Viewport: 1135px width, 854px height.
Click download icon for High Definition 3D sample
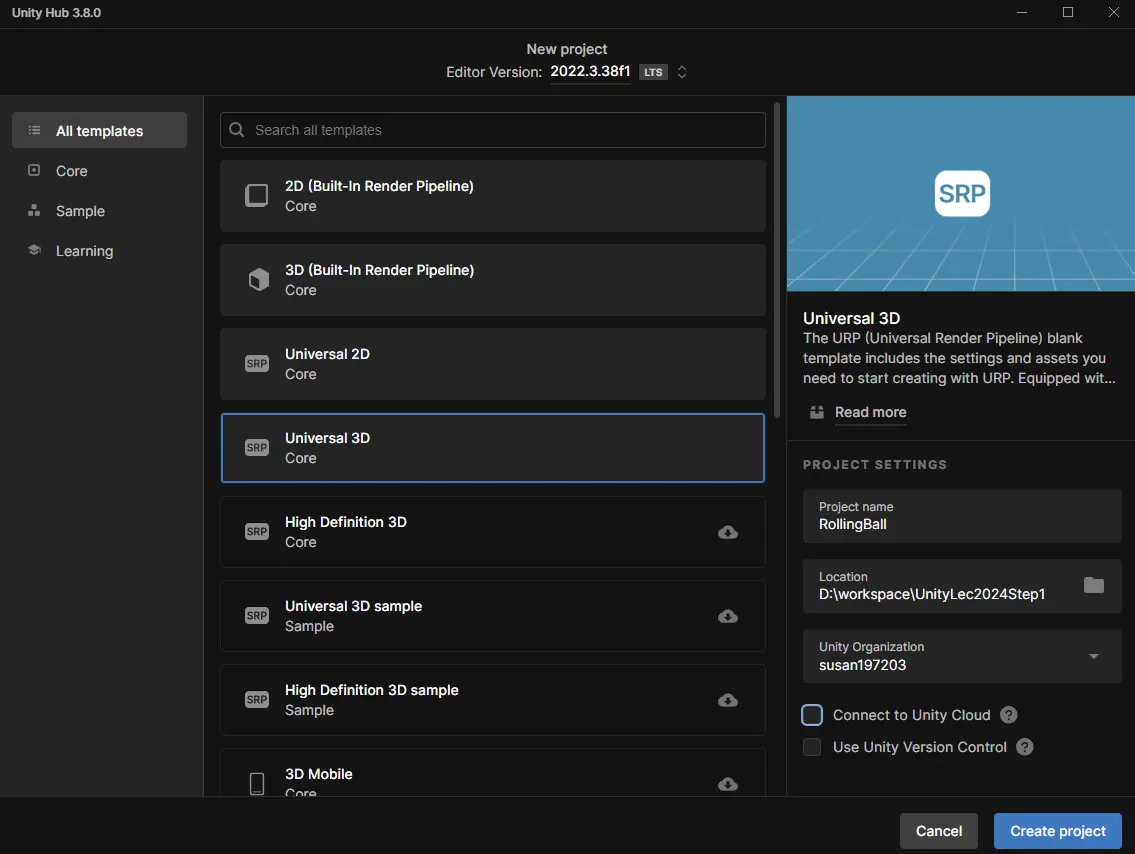coord(728,700)
